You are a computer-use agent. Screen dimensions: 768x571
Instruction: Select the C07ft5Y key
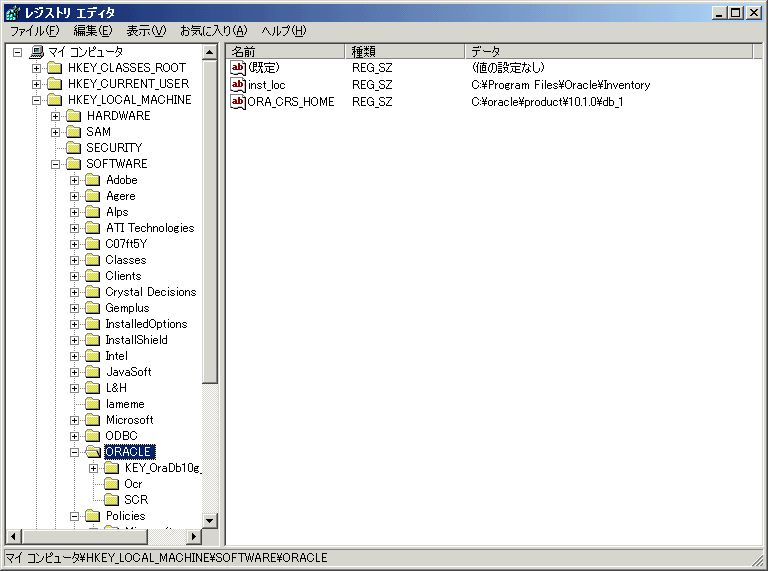click(x=126, y=244)
